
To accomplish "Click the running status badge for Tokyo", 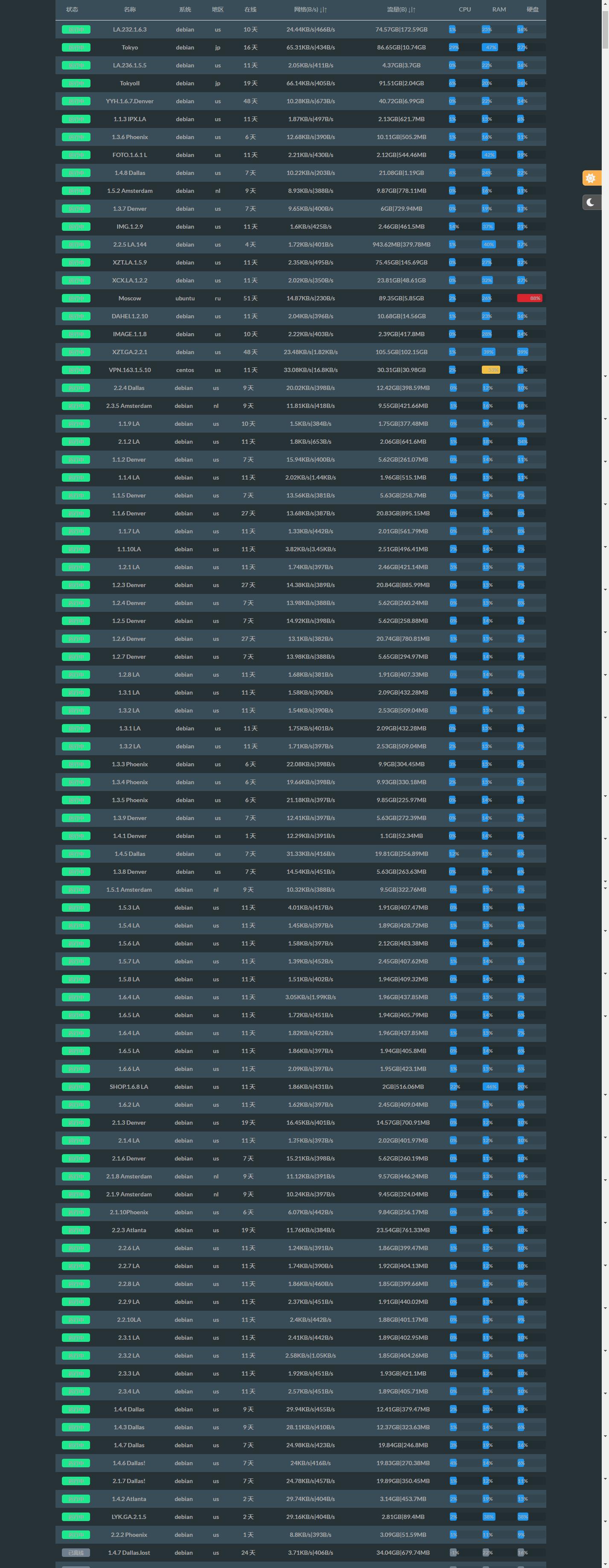I will (x=76, y=47).
